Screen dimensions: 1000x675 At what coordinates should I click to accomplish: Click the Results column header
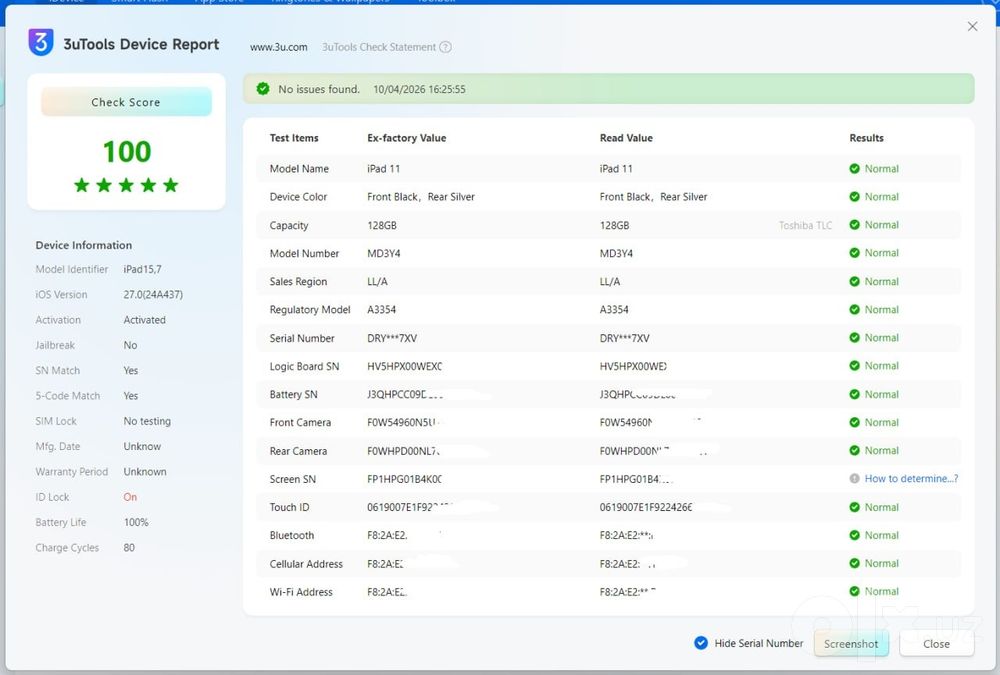pyautogui.click(x=866, y=138)
